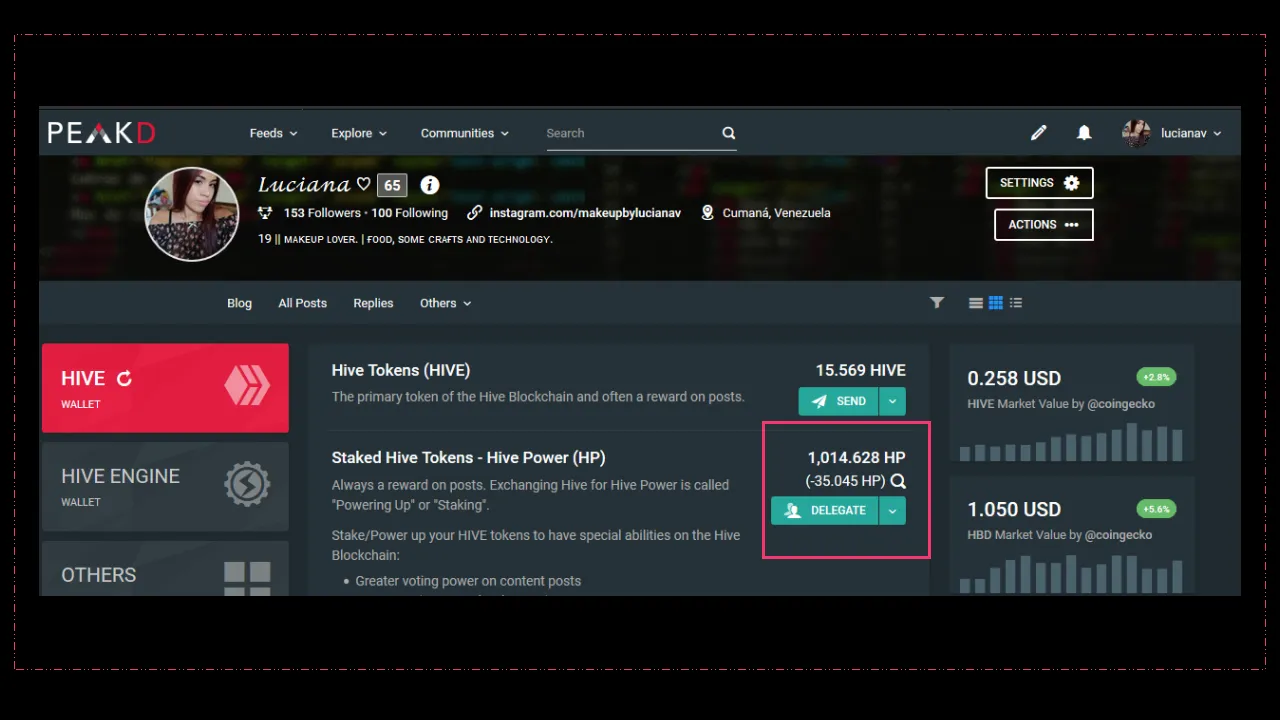
Task: Click the Cumaná, Venezuela location text
Action: coord(775,213)
